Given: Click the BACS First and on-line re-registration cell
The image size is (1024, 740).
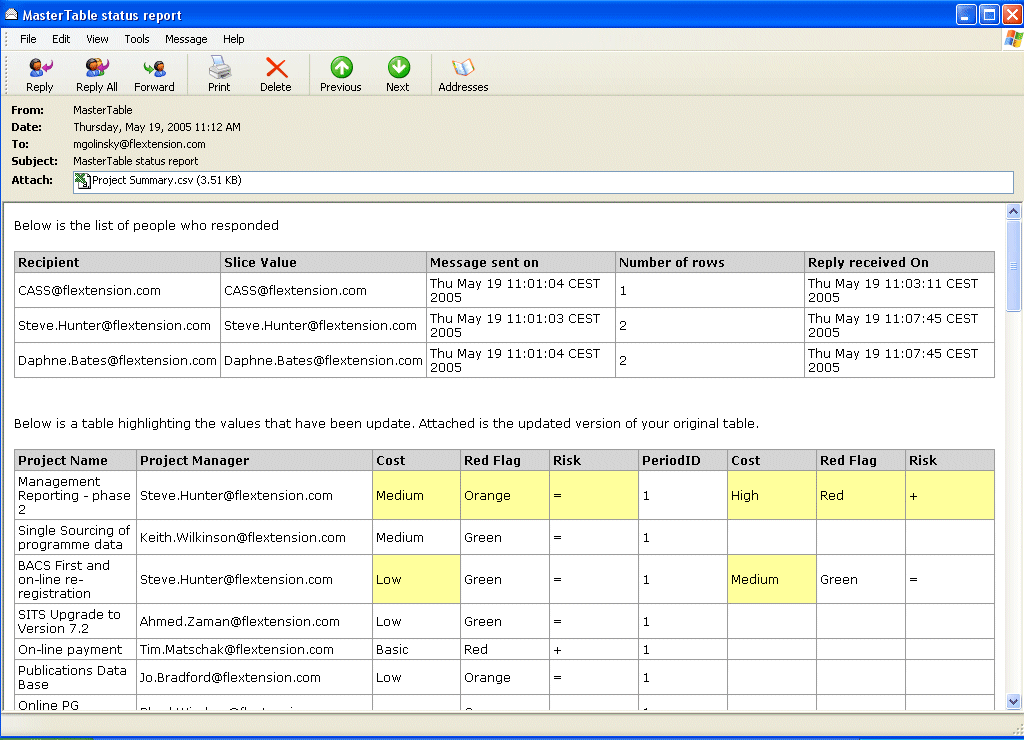Looking at the screenshot, I should tap(75, 579).
